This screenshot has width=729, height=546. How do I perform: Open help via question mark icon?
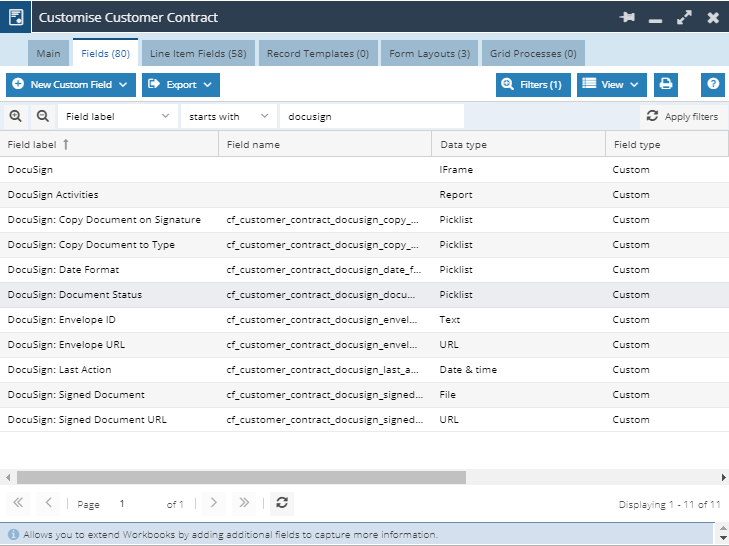coord(713,85)
